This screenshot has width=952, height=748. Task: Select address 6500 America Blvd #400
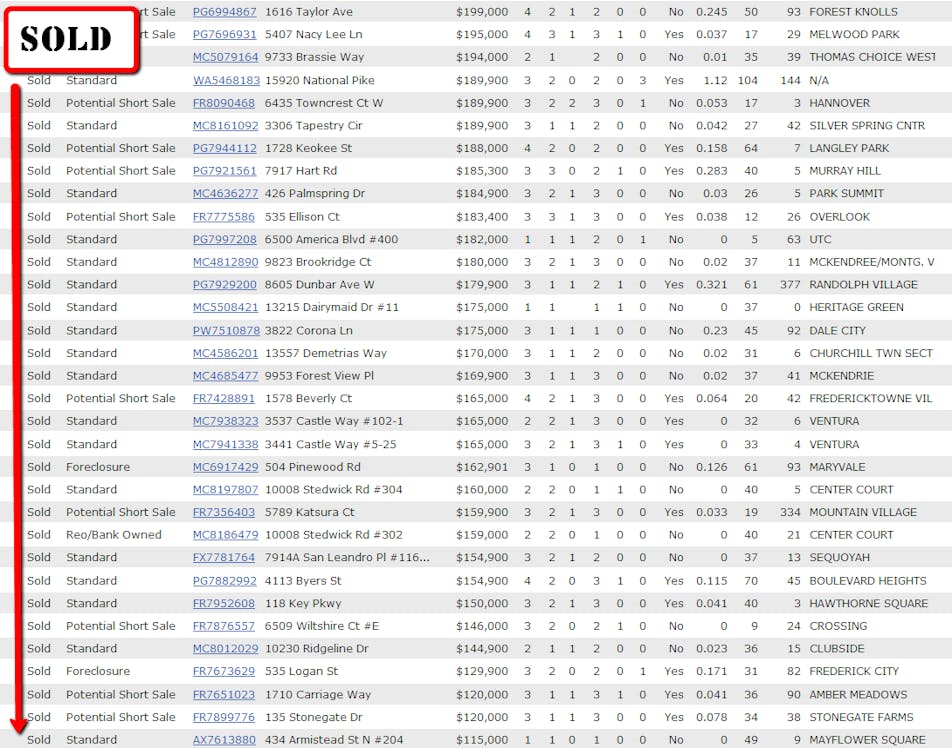click(332, 239)
